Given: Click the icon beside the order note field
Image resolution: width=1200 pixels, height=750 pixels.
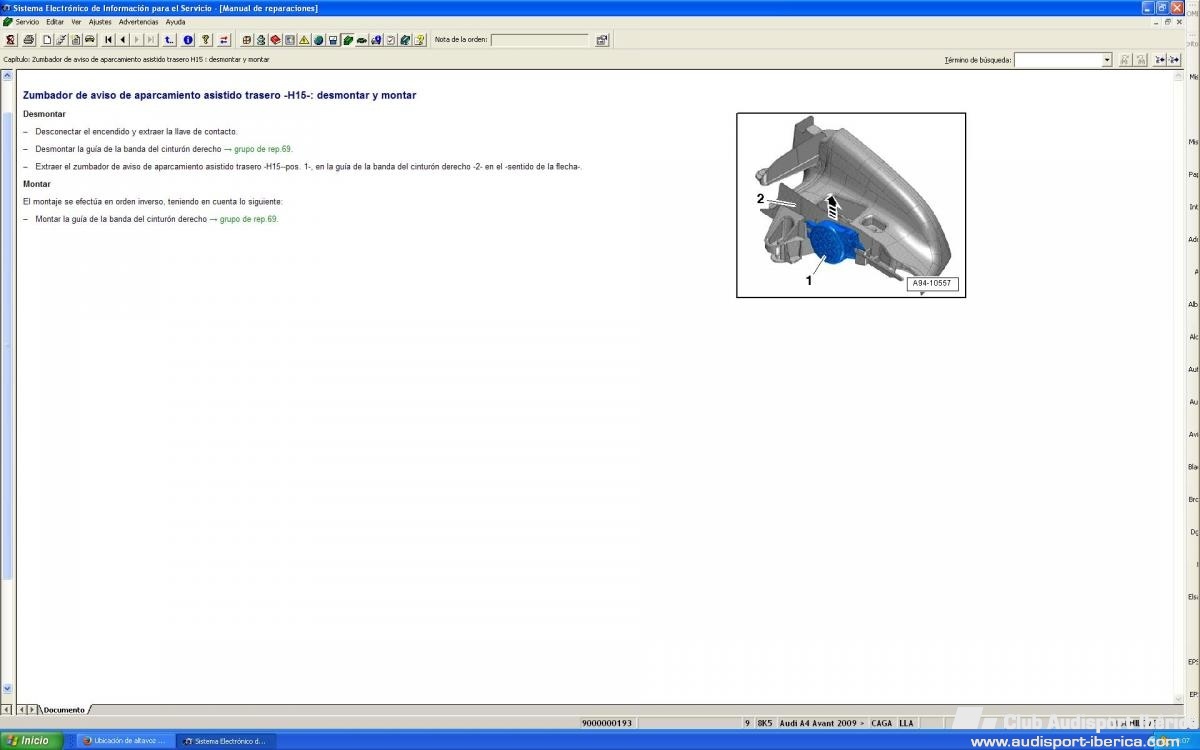Looking at the screenshot, I should (x=602, y=40).
